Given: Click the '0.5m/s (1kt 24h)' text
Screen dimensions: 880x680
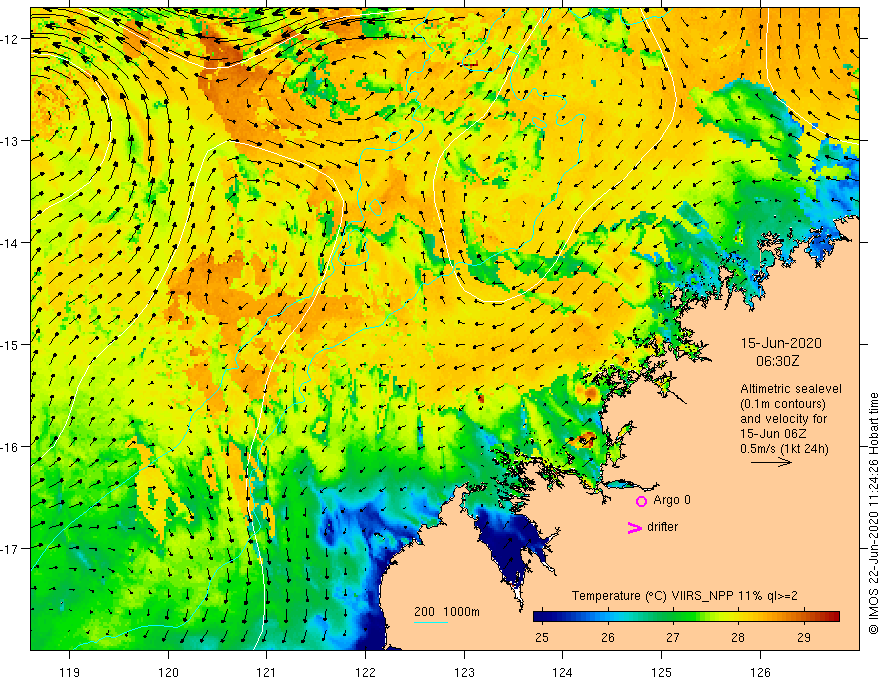Looking at the screenshot, I should [785, 449].
